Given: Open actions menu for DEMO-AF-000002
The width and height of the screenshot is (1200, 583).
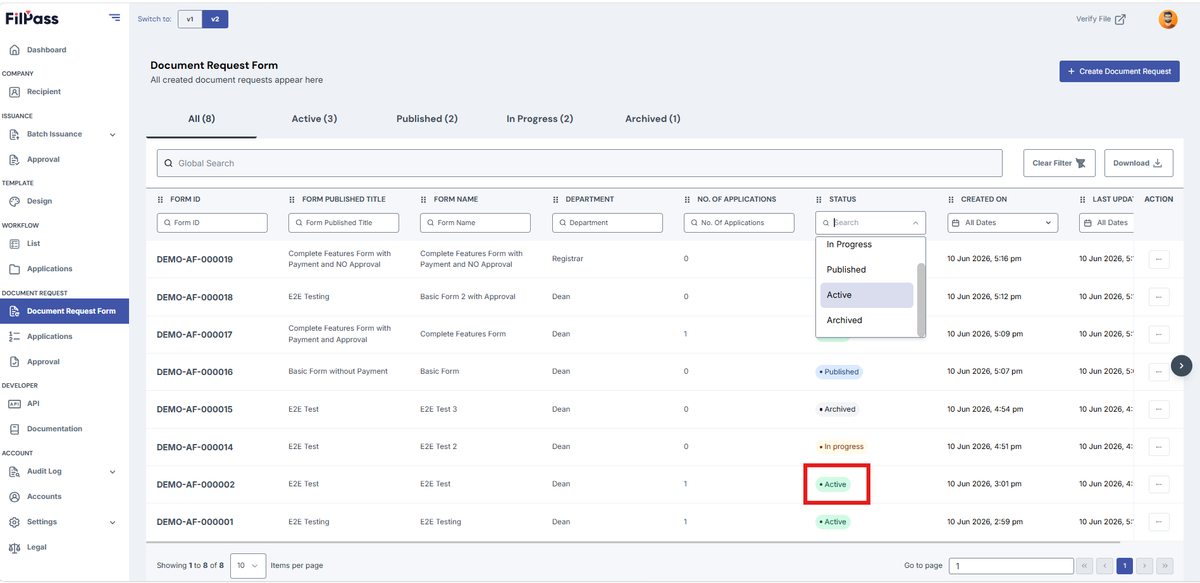Looking at the screenshot, I should tap(1159, 484).
